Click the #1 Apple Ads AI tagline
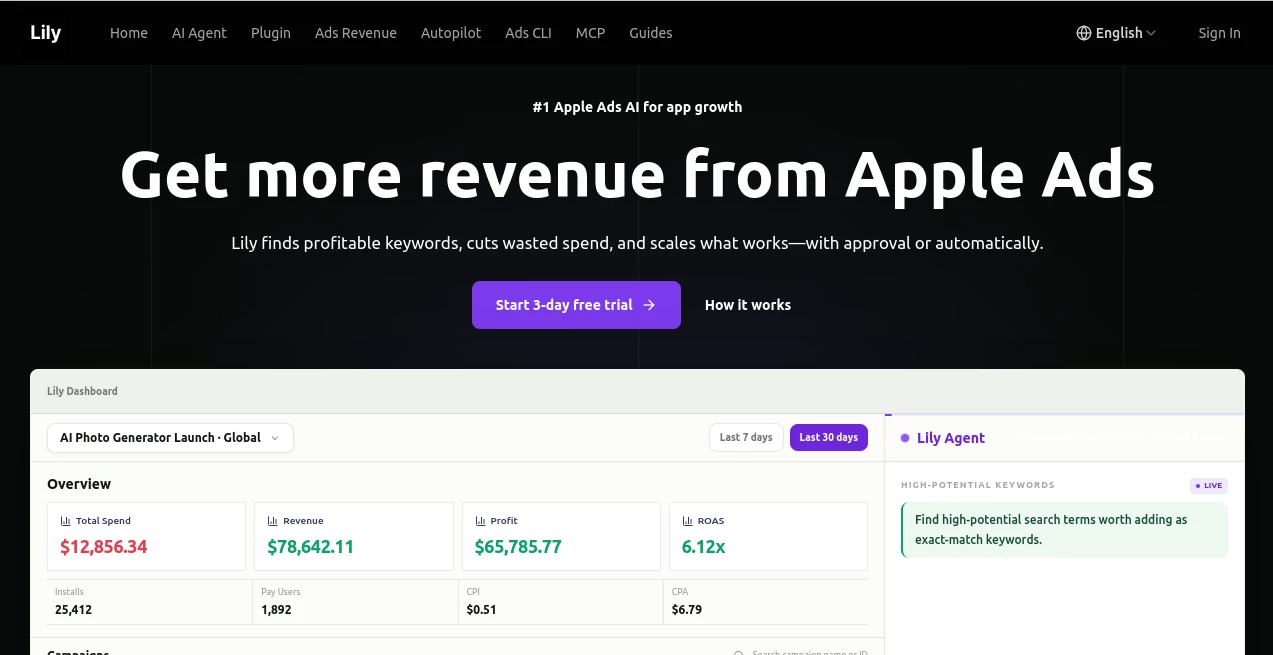Screen dimensions: 1273x655 [637, 107]
